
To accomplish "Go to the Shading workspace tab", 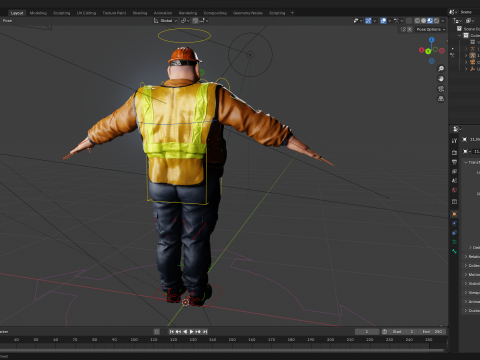I will (140, 13).
